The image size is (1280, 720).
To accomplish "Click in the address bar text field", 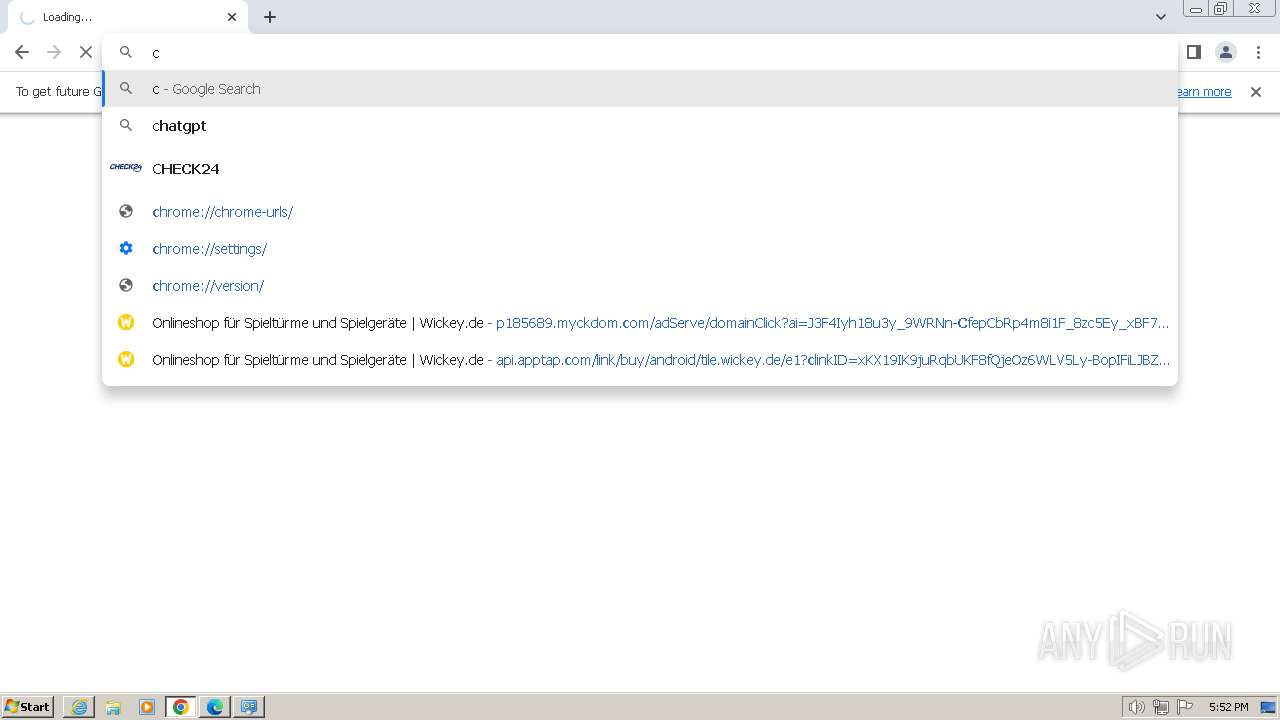I will pos(640,52).
